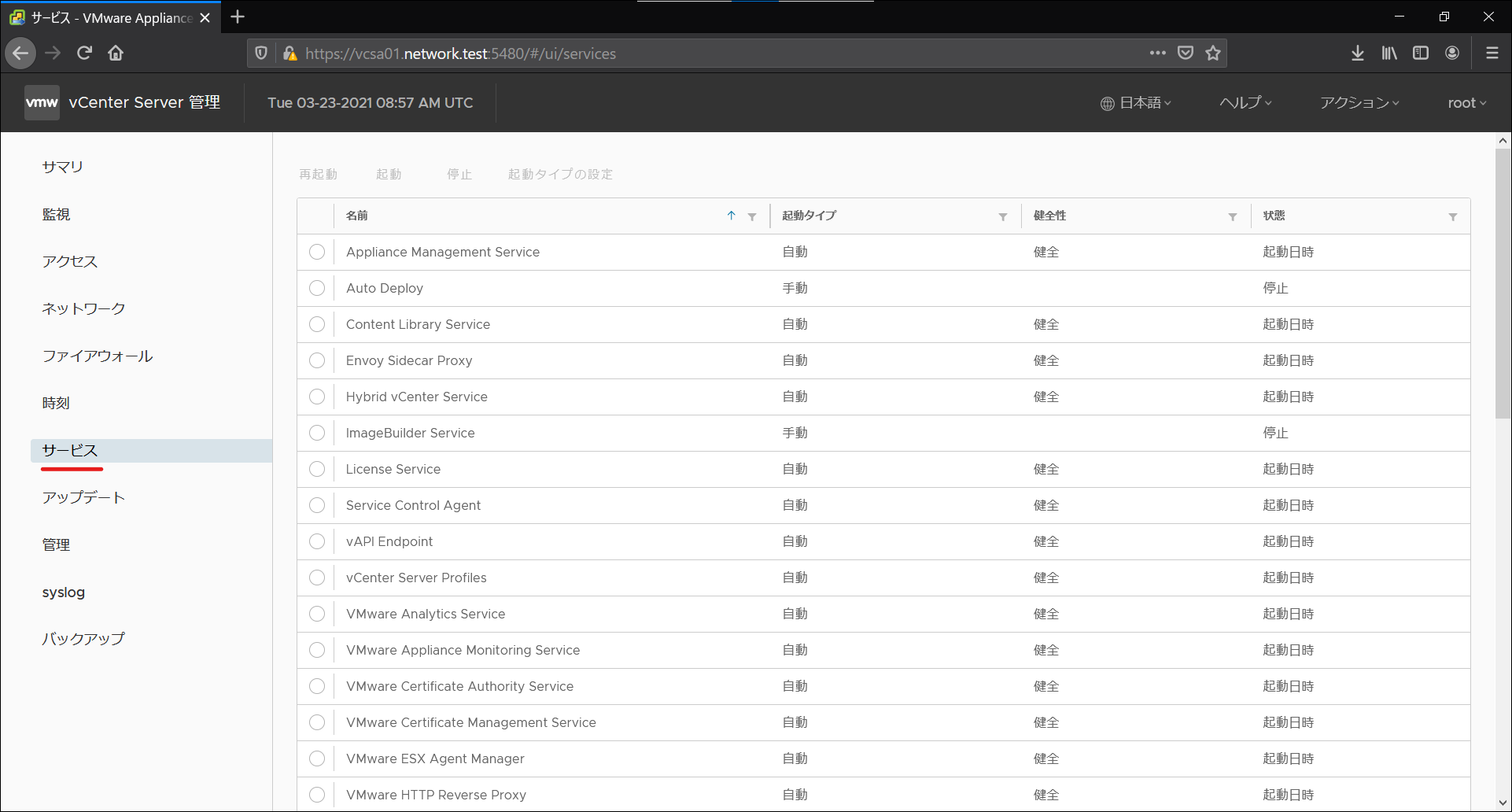This screenshot has width=1512, height=812.
Task: Click the insecure lock warning icon
Action: click(289, 54)
